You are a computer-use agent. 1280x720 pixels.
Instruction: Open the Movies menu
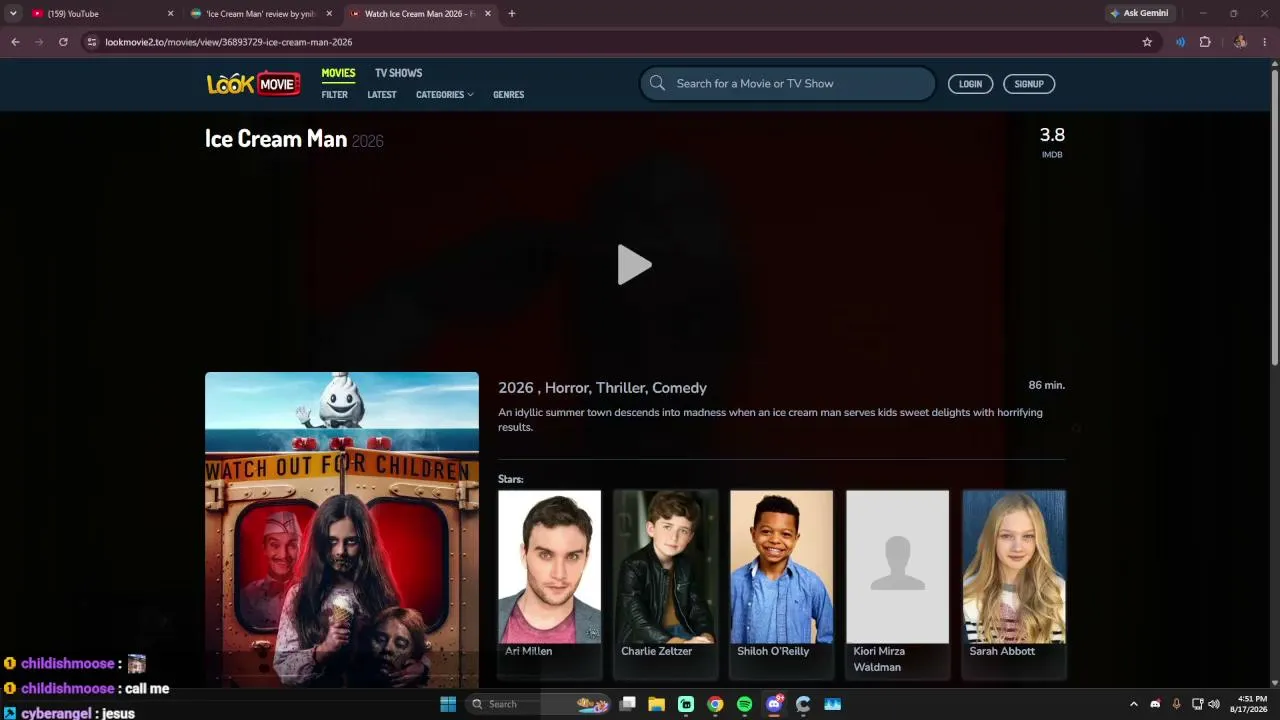(338, 73)
